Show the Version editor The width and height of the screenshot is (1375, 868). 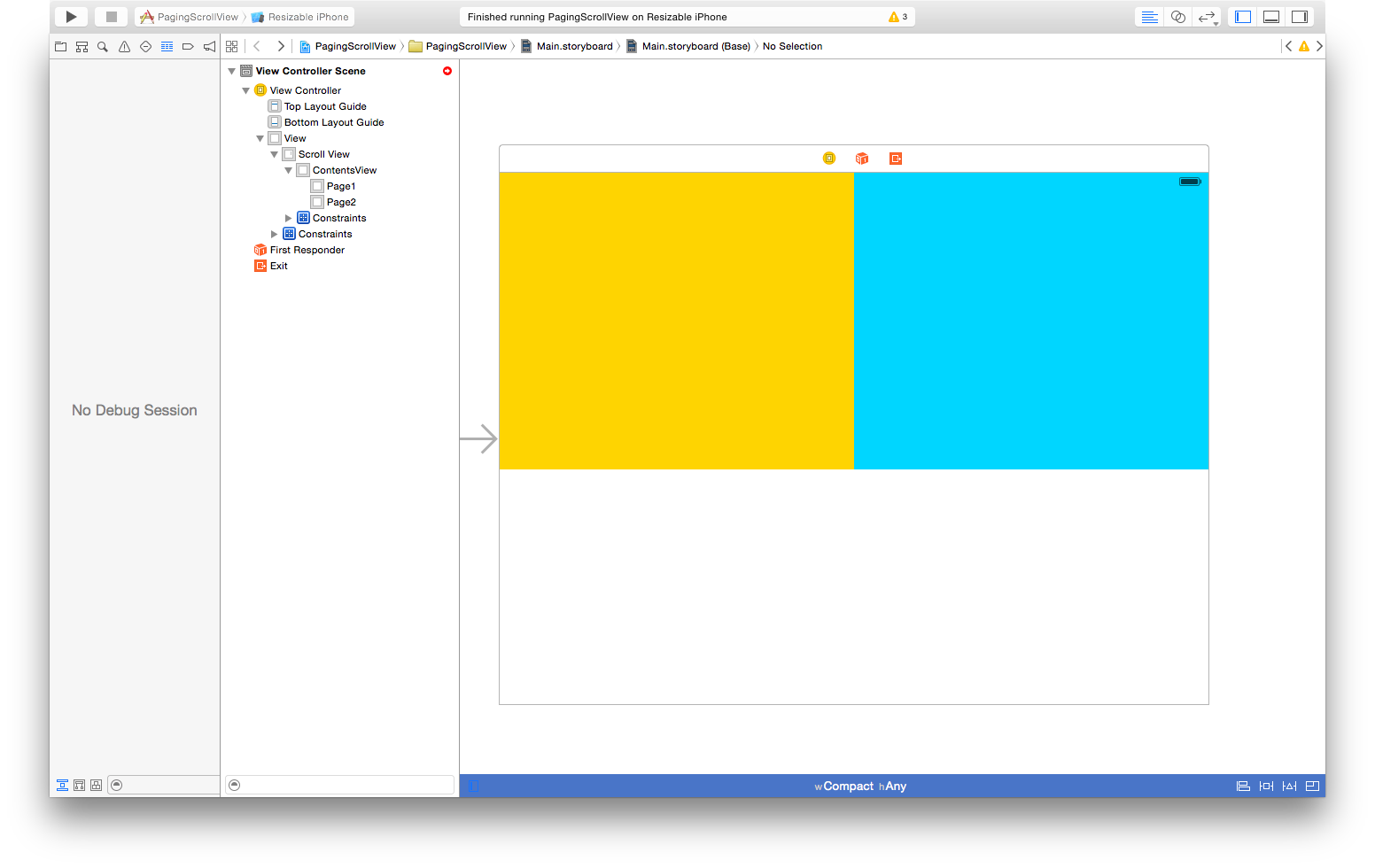(1207, 17)
